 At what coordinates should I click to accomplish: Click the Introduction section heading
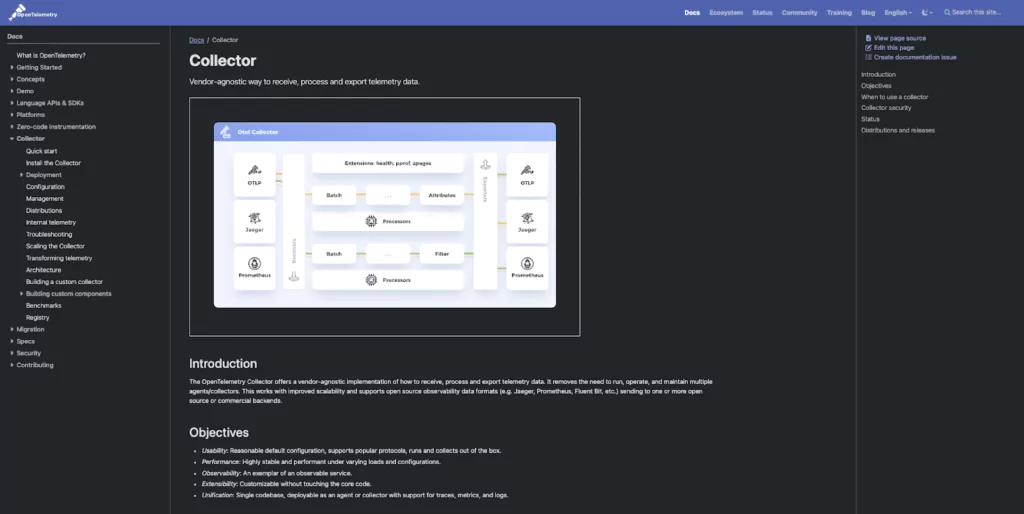click(223, 364)
